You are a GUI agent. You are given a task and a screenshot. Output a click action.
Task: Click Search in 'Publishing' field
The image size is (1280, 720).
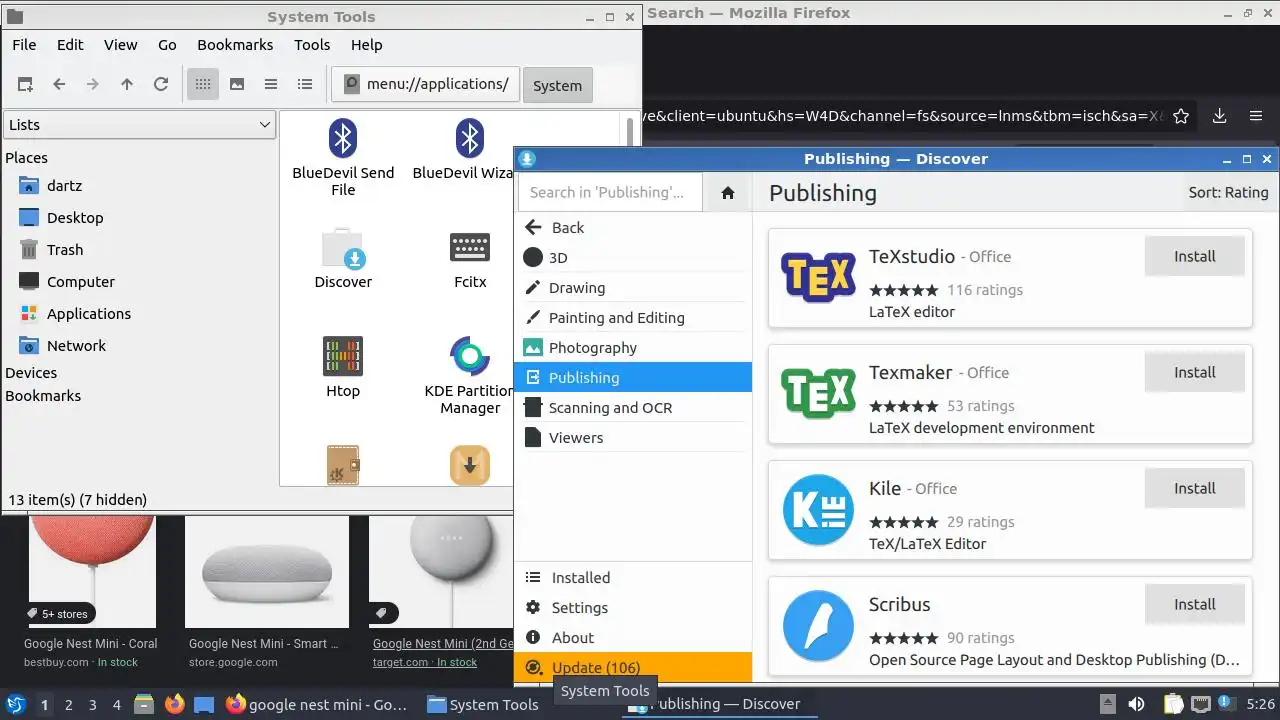pyautogui.click(x=610, y=193)
